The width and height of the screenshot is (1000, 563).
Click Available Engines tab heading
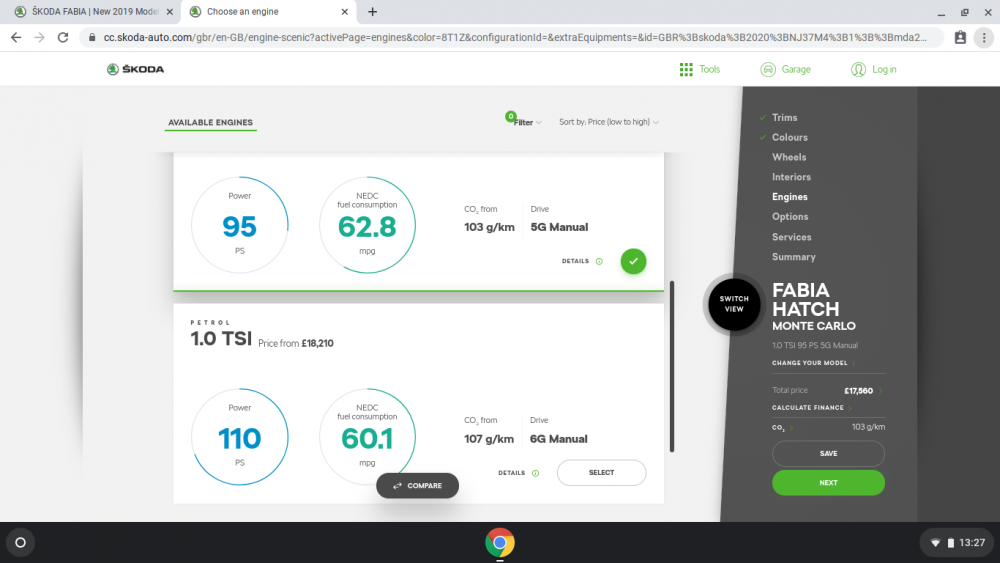[210, 122]
